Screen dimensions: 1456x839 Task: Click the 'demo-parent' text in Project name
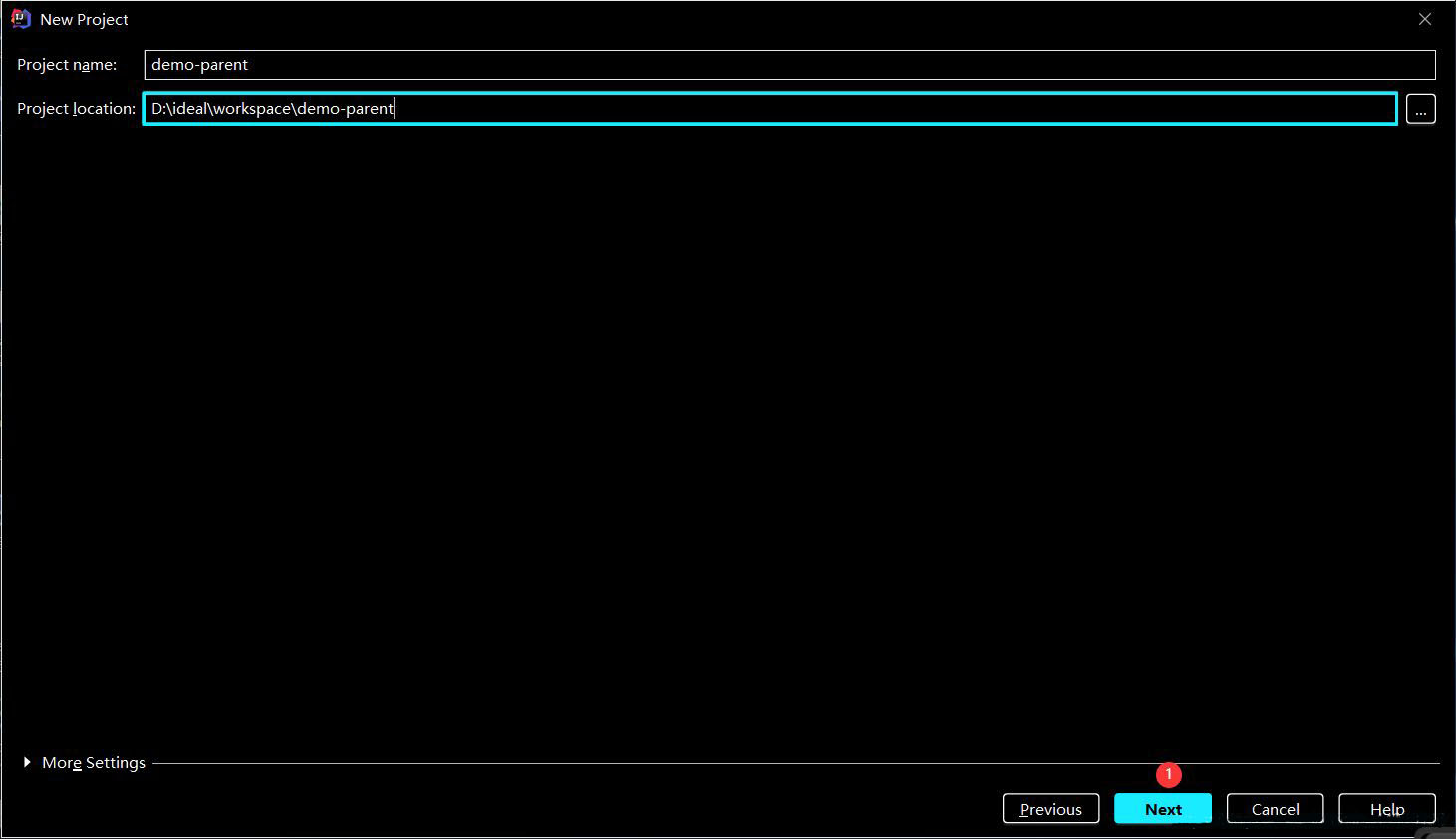tap(199, 65)
